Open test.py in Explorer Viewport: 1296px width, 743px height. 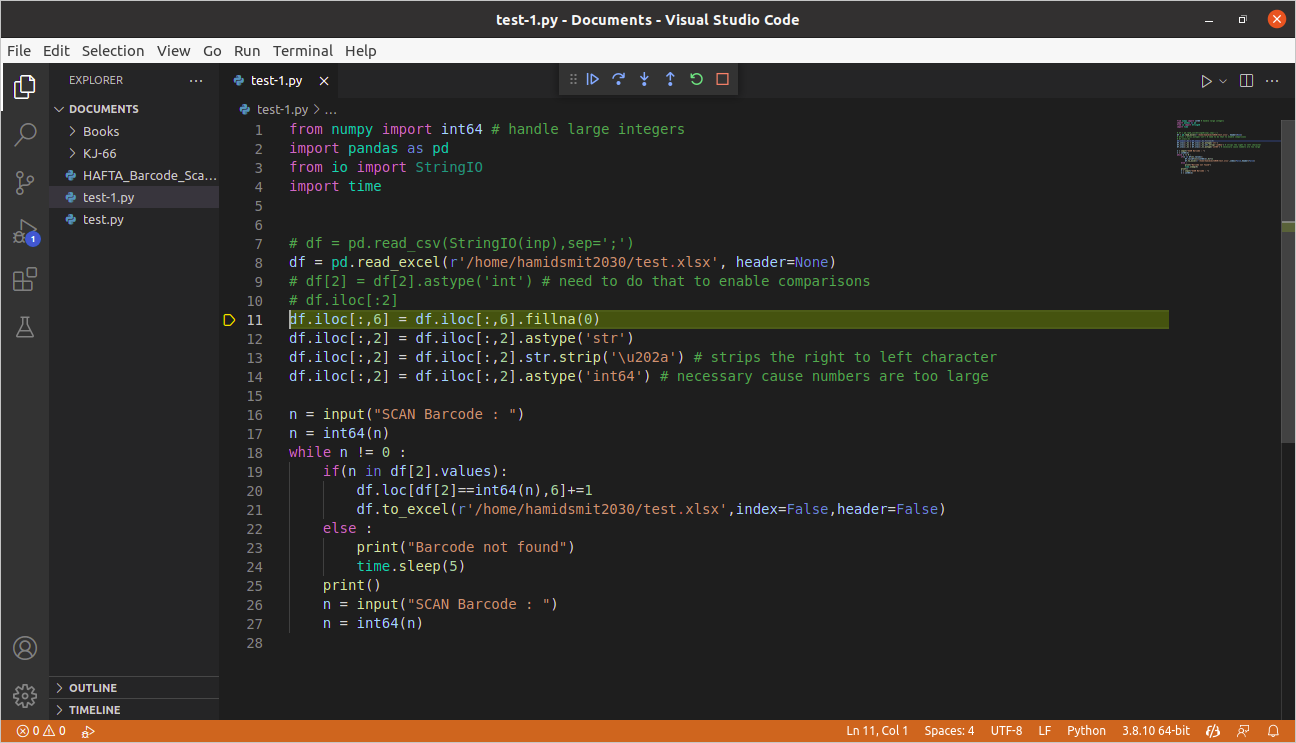pos(134,219)
